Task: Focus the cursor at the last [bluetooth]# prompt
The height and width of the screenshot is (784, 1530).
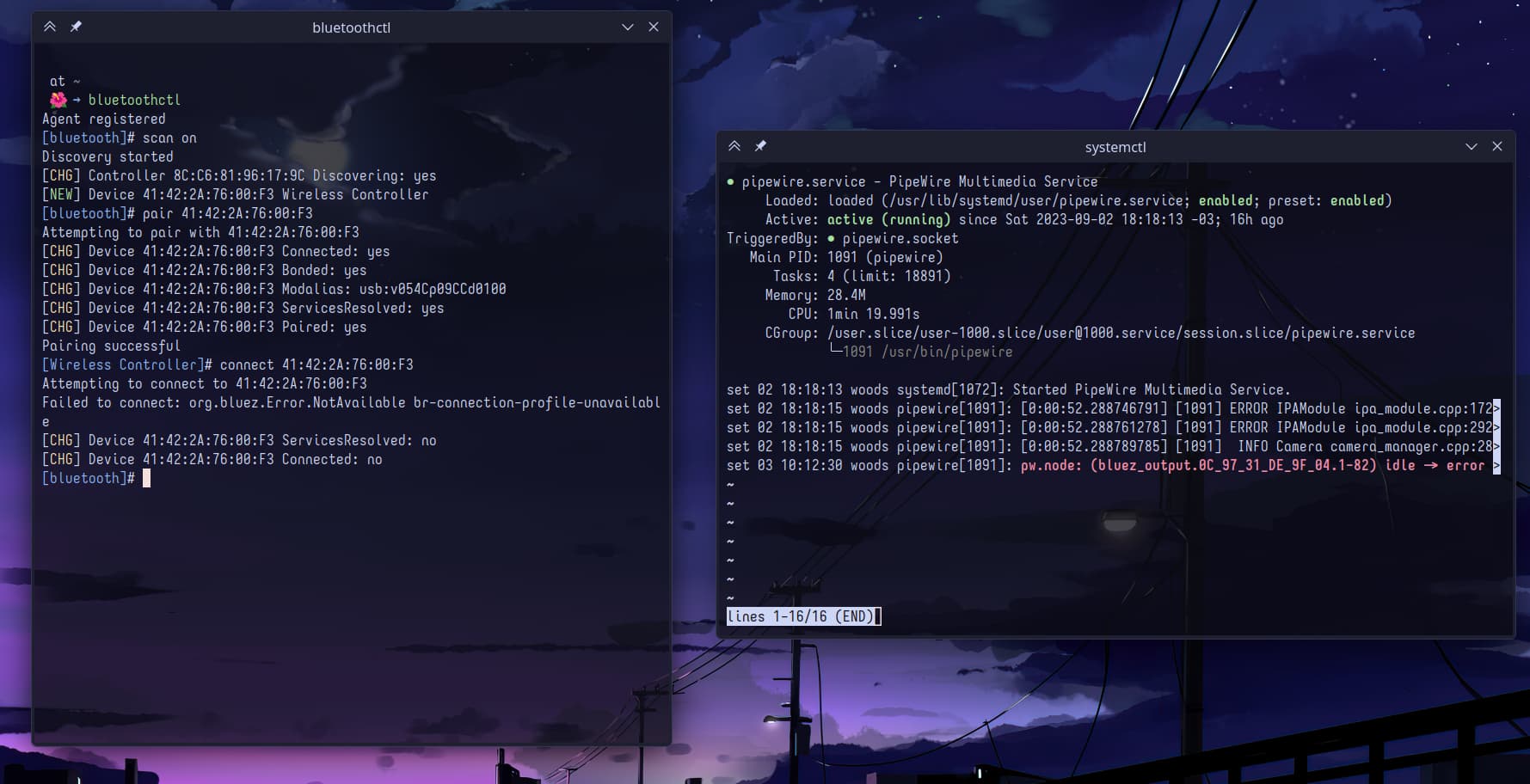Action: click(146, 478)
